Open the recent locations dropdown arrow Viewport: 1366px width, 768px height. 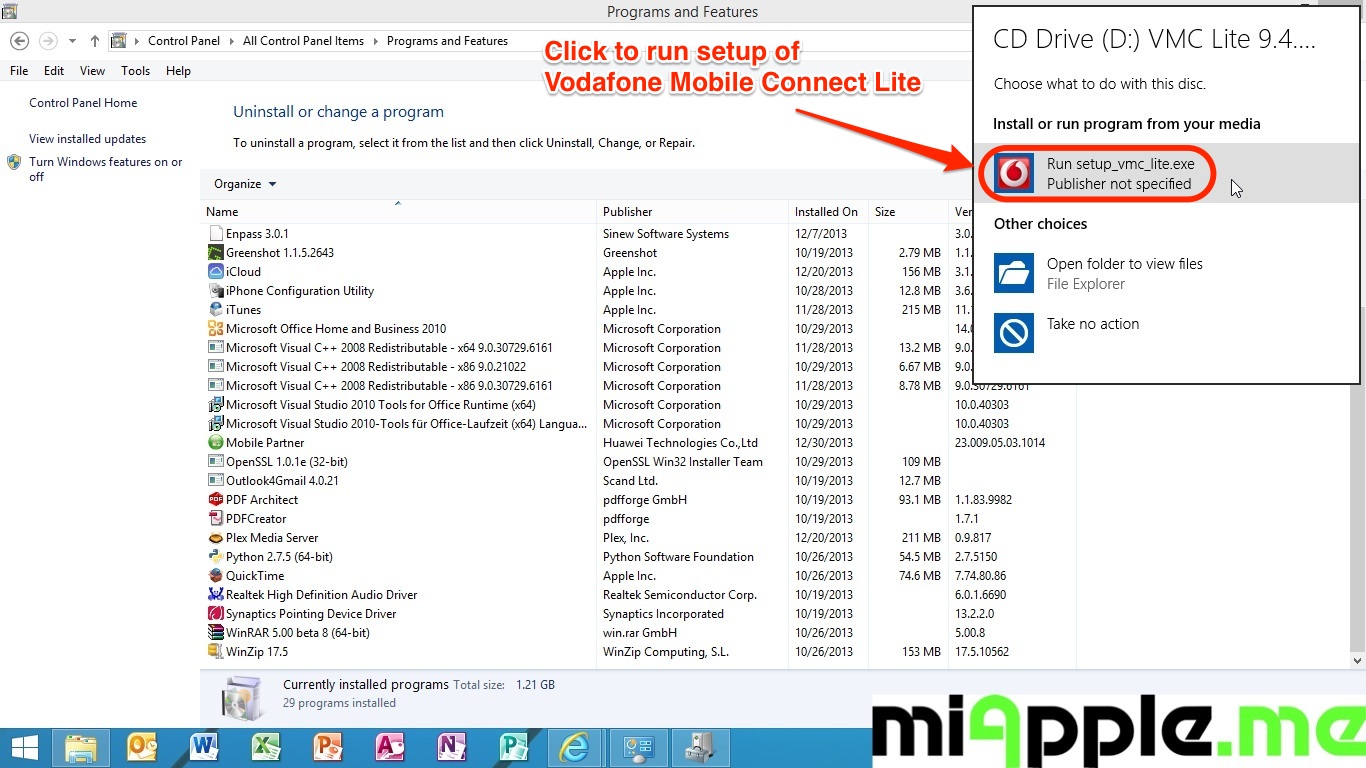tap(72, 41)
